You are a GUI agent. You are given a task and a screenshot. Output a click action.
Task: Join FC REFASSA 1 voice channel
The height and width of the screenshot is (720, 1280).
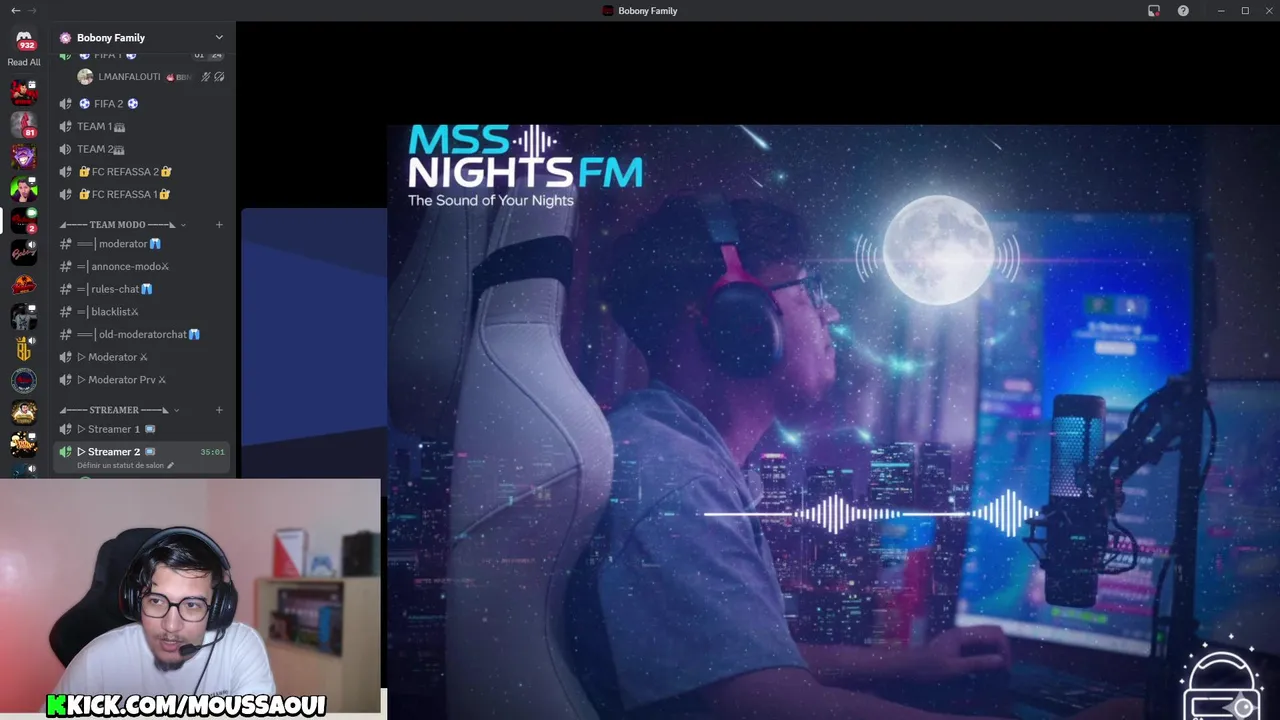pos(142,195)
